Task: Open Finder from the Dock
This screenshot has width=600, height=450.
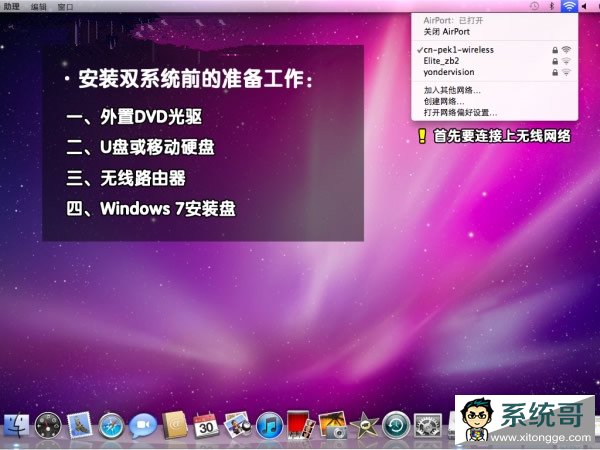Action: tap(16, 426)
